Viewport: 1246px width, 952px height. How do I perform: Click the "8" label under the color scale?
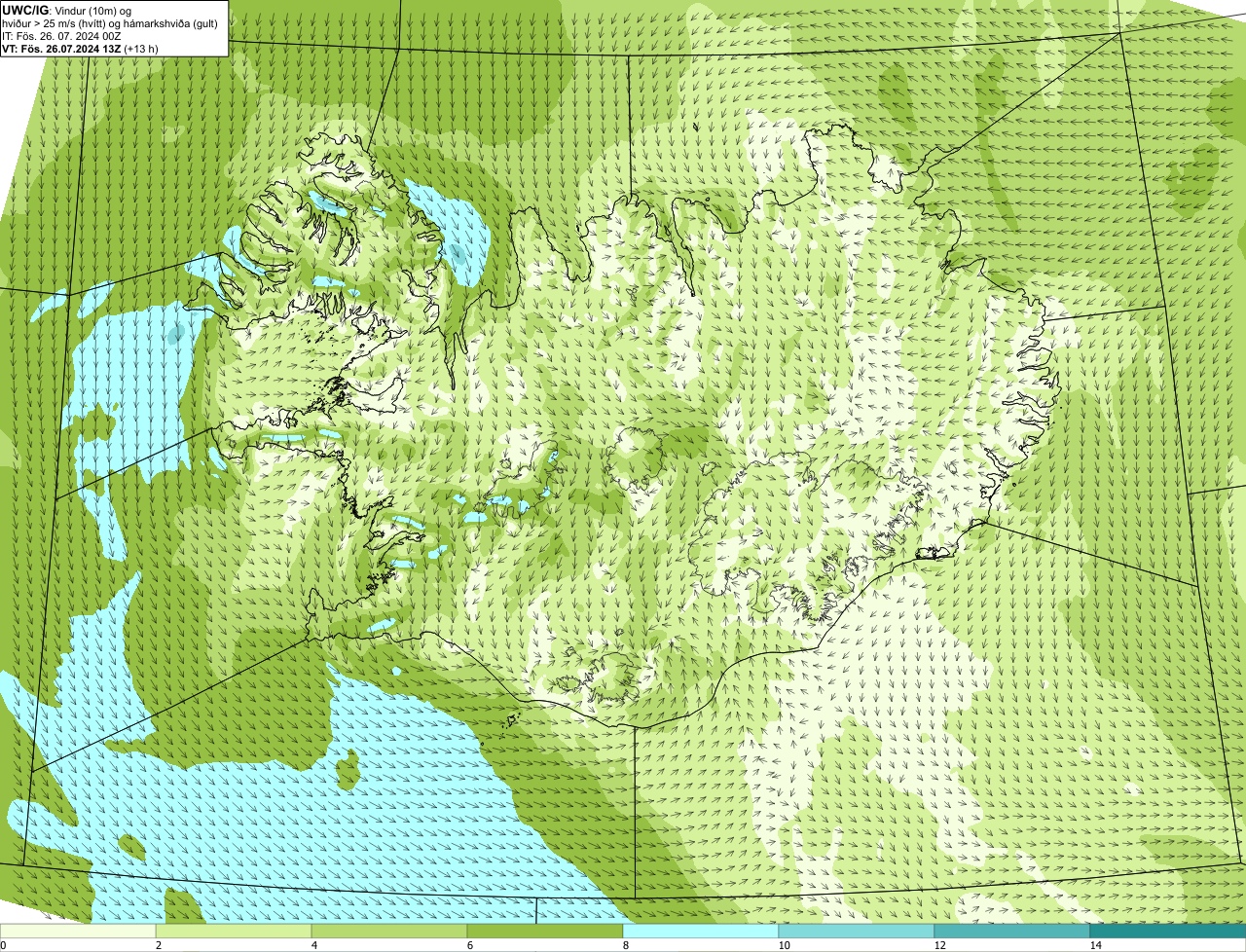pyautogui.click(x=624, y=945)
